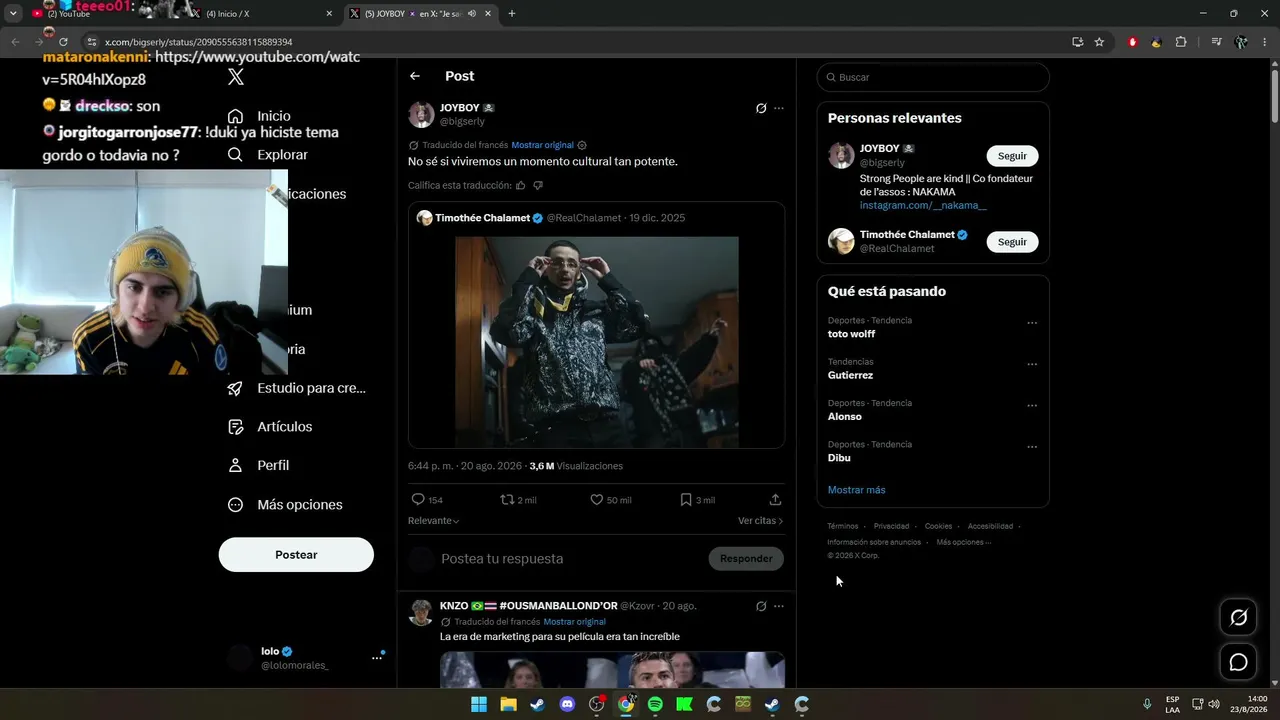Open messages floating chat button

[x=1238, y=662]
